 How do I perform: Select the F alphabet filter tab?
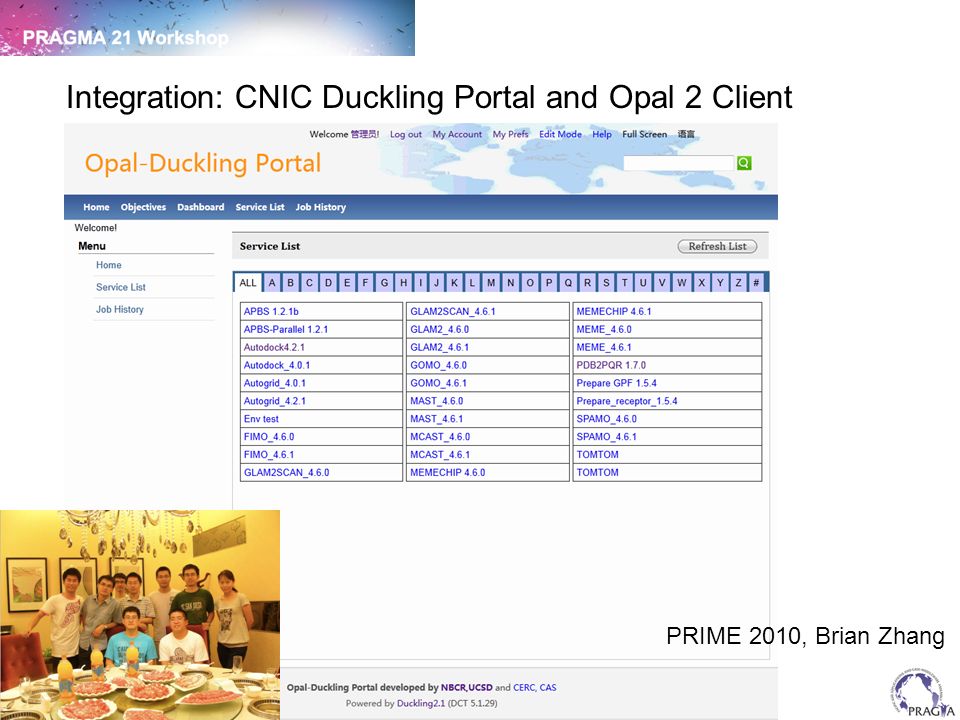(365, 282)
